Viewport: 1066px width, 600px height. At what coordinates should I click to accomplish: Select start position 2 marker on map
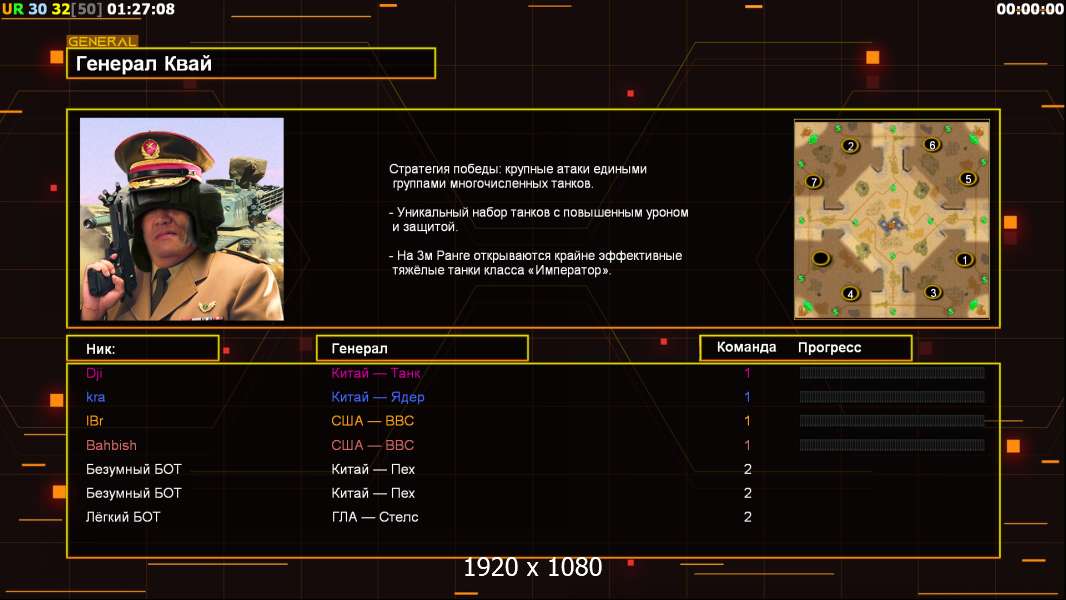click(x=850, y=146)
